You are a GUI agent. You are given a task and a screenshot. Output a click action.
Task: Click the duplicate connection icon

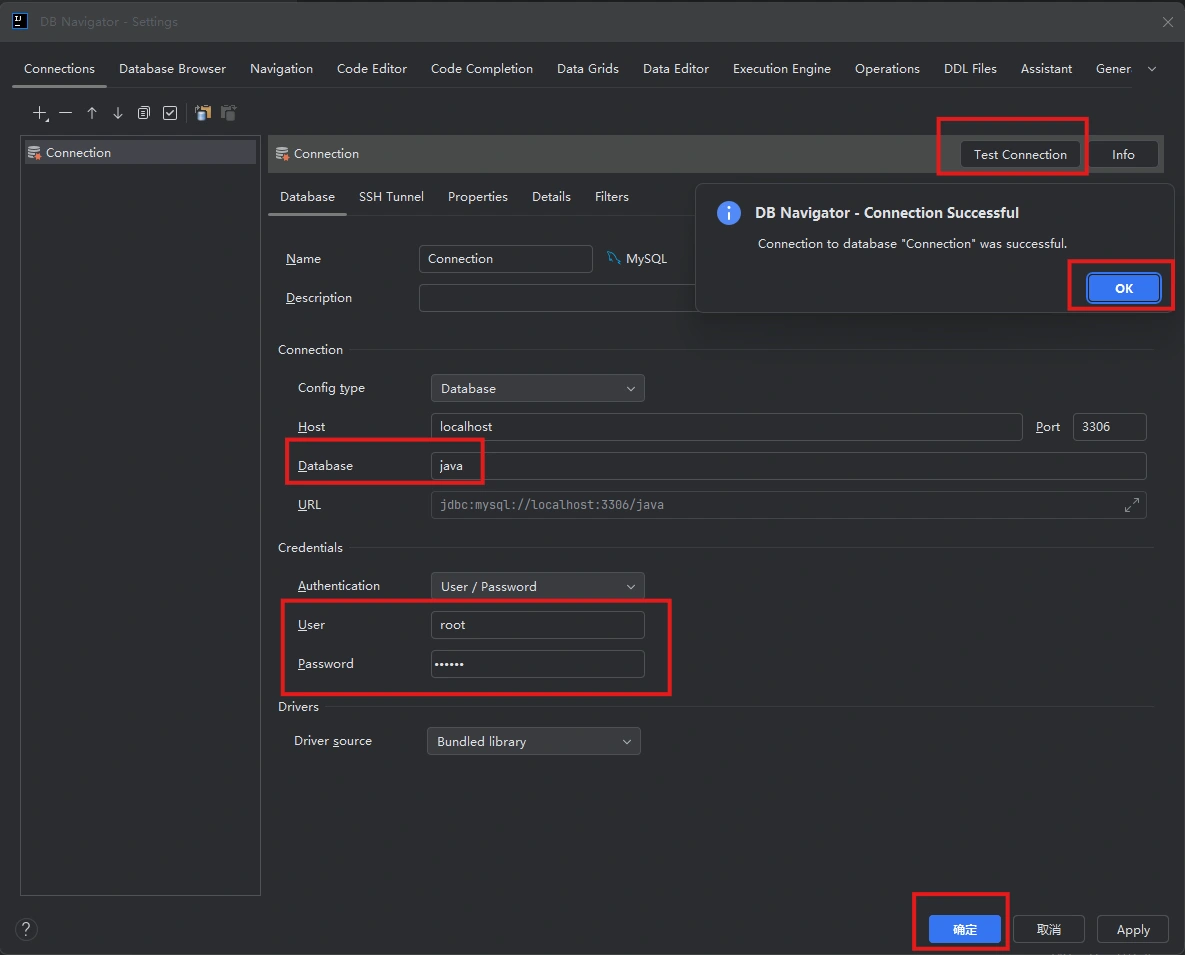pyautogui.click(x=144, y=113)
